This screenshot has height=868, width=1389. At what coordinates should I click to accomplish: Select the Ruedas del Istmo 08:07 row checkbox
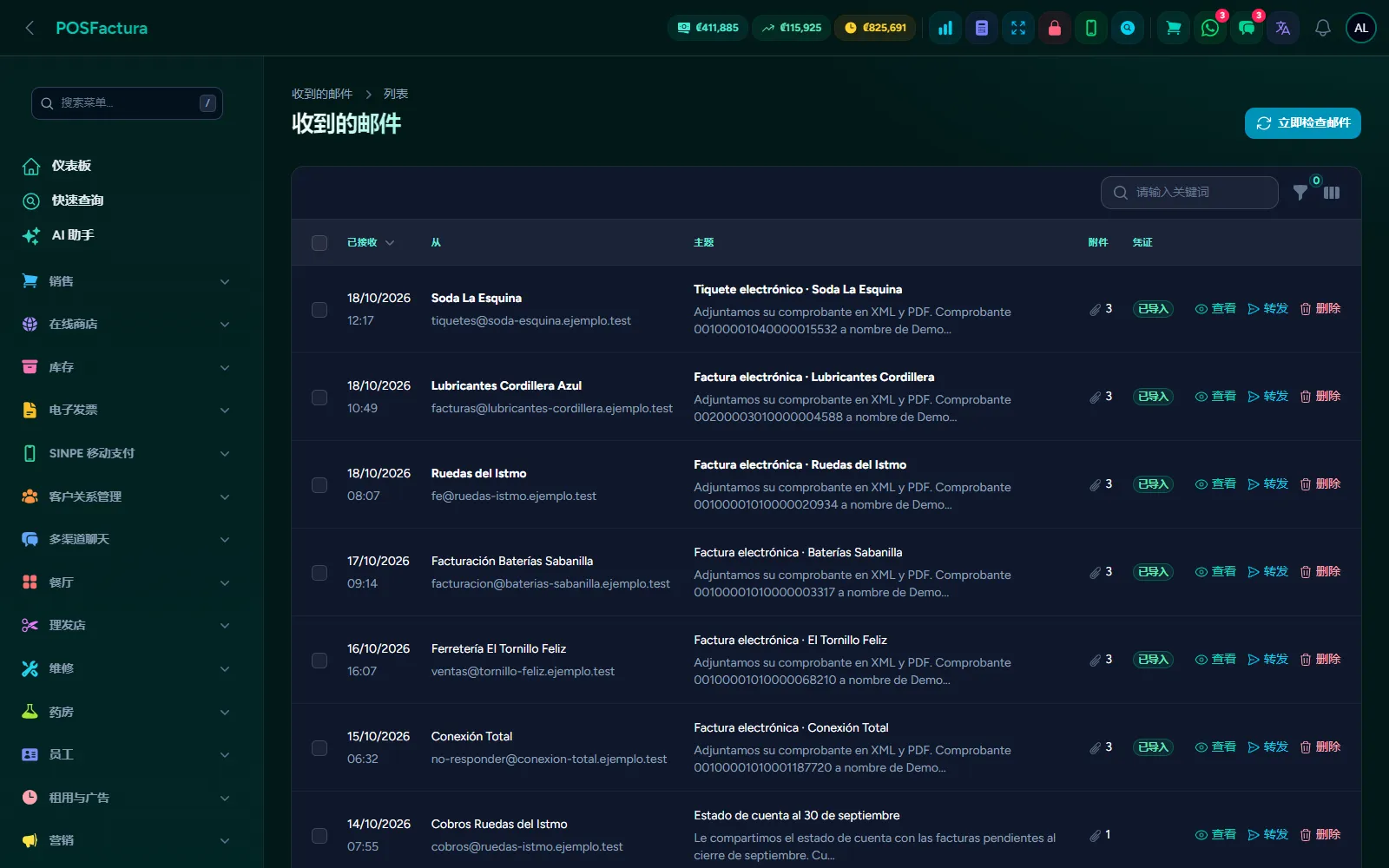tap(319, 485)
